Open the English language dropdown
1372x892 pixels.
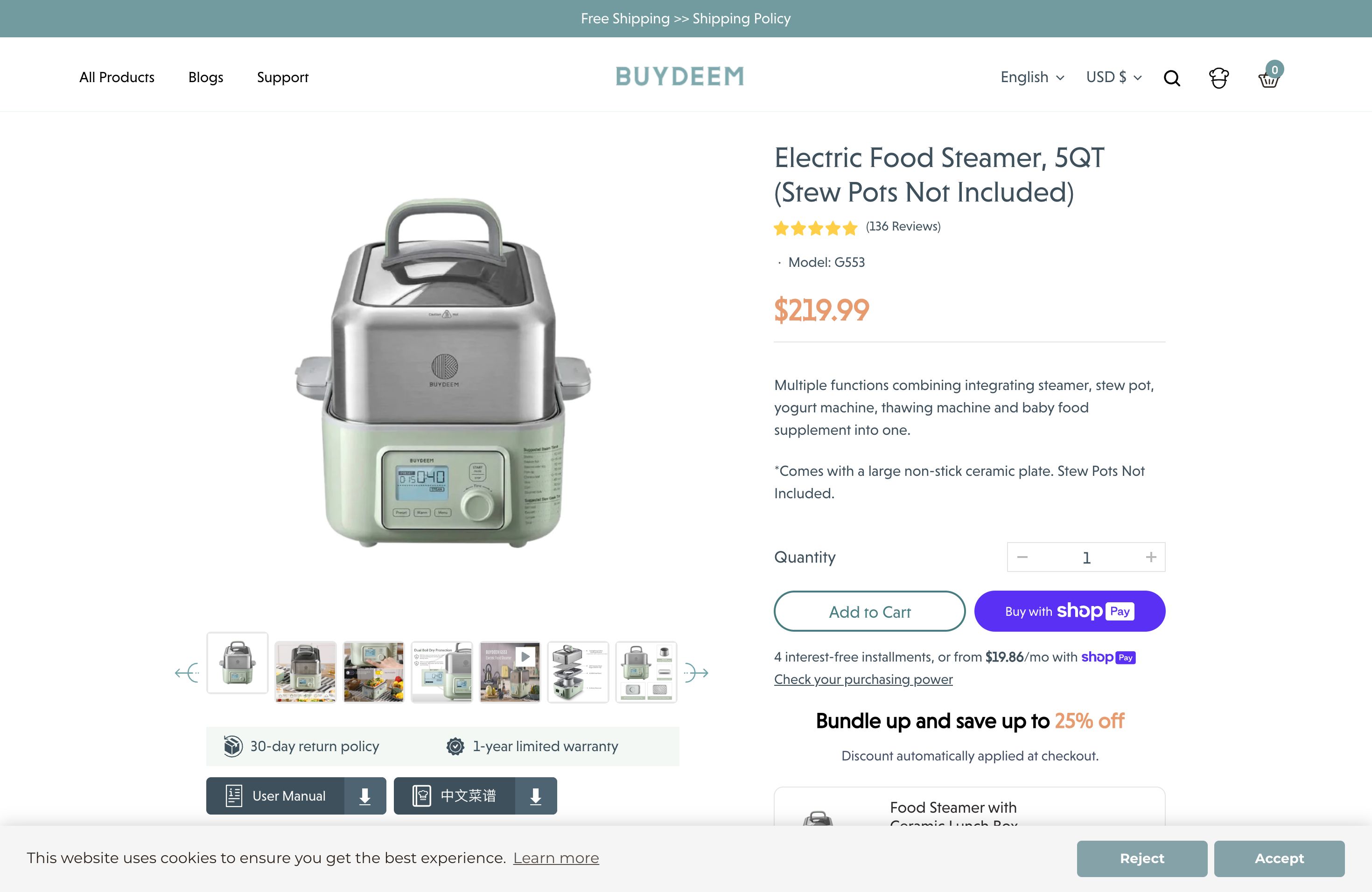click(x=1031, y=77)
